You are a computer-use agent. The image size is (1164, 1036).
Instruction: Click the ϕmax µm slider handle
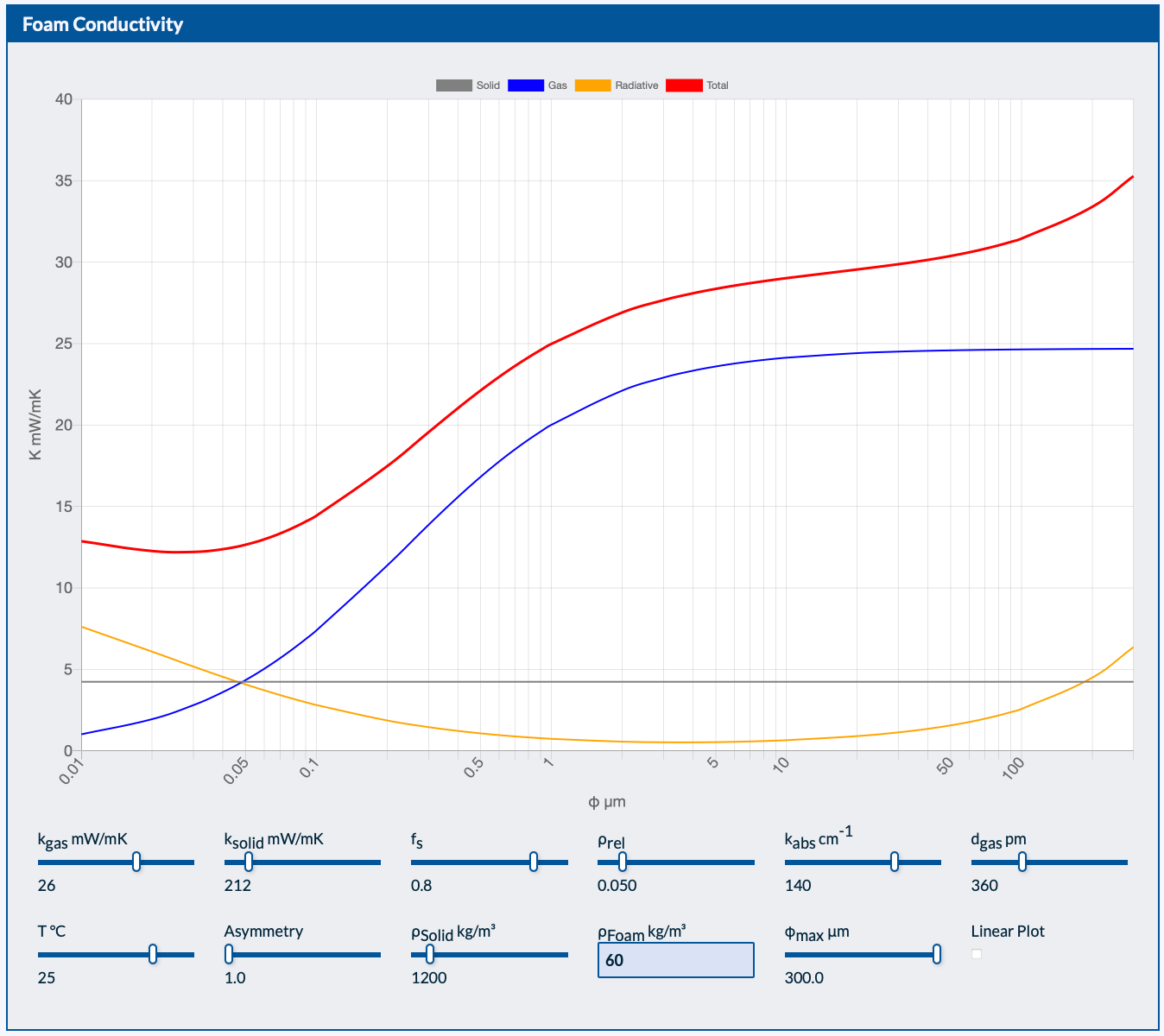pos(937,954)
